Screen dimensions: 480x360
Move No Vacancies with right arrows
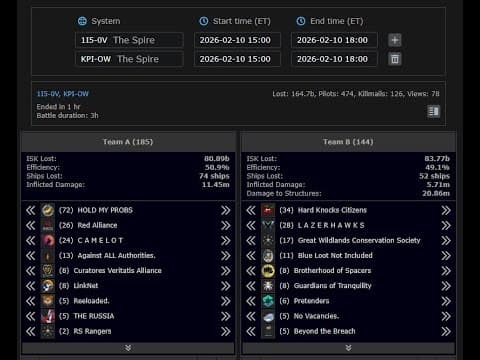coord(446,316)
